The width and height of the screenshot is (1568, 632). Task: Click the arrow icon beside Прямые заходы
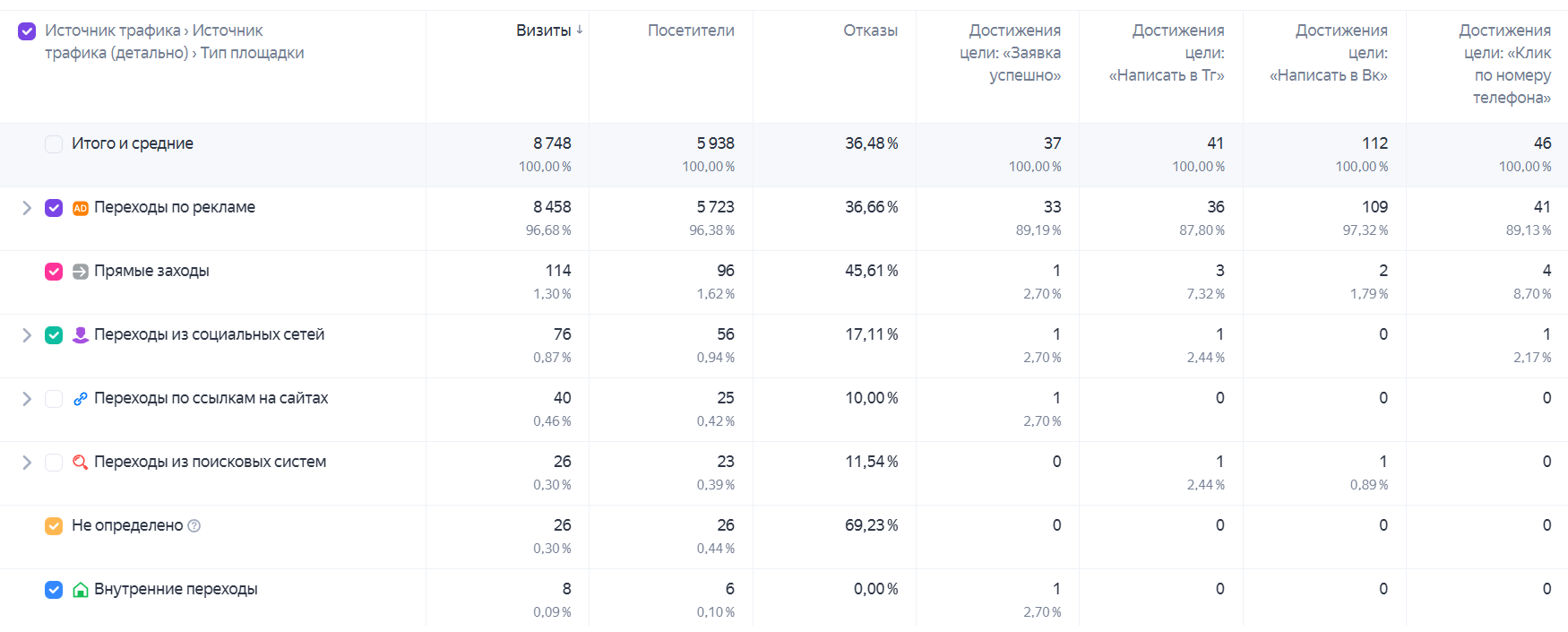coord(81,272)
